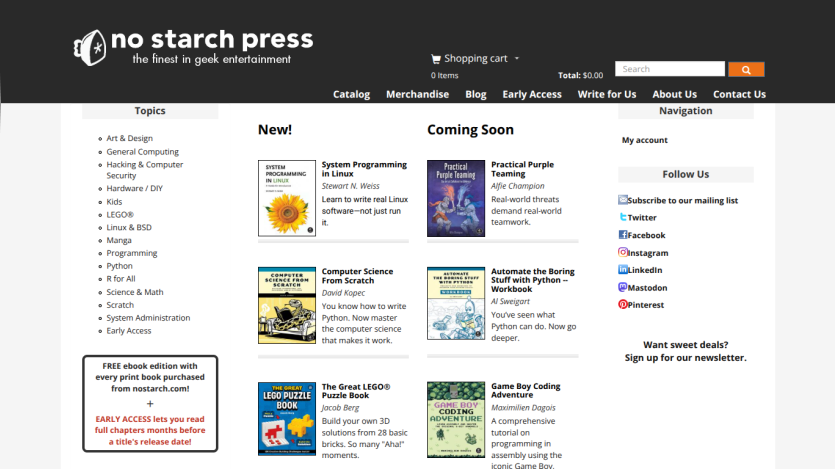Viewport: 835px width, 469px height.
Task: Open Automate the Boring Stuff Workbook title
Action: click(x=533, y=280)
